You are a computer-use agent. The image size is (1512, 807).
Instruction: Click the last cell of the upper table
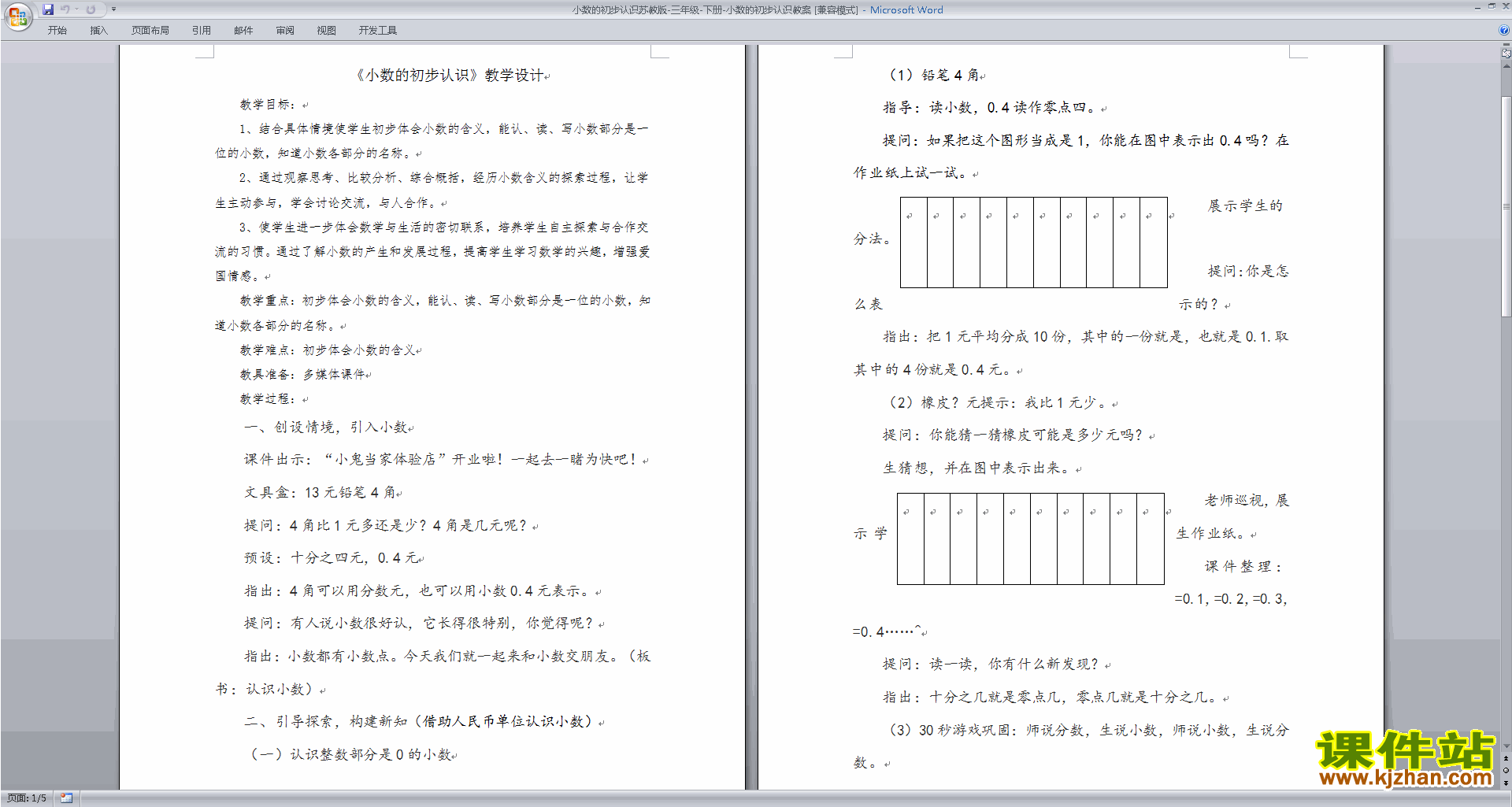click(x=1154, y=242)
